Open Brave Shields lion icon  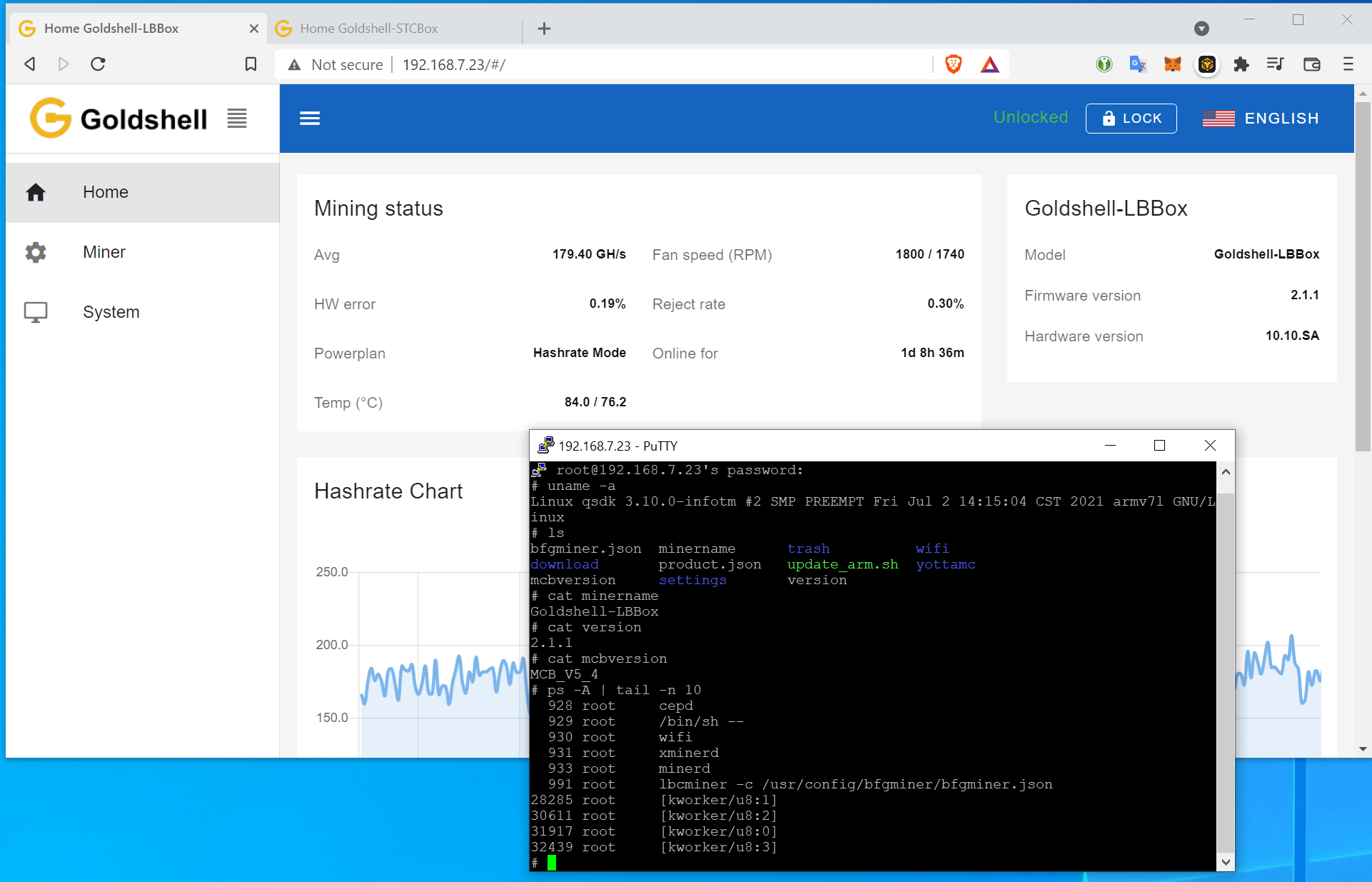pyautogui.click(x=953, y=64)
